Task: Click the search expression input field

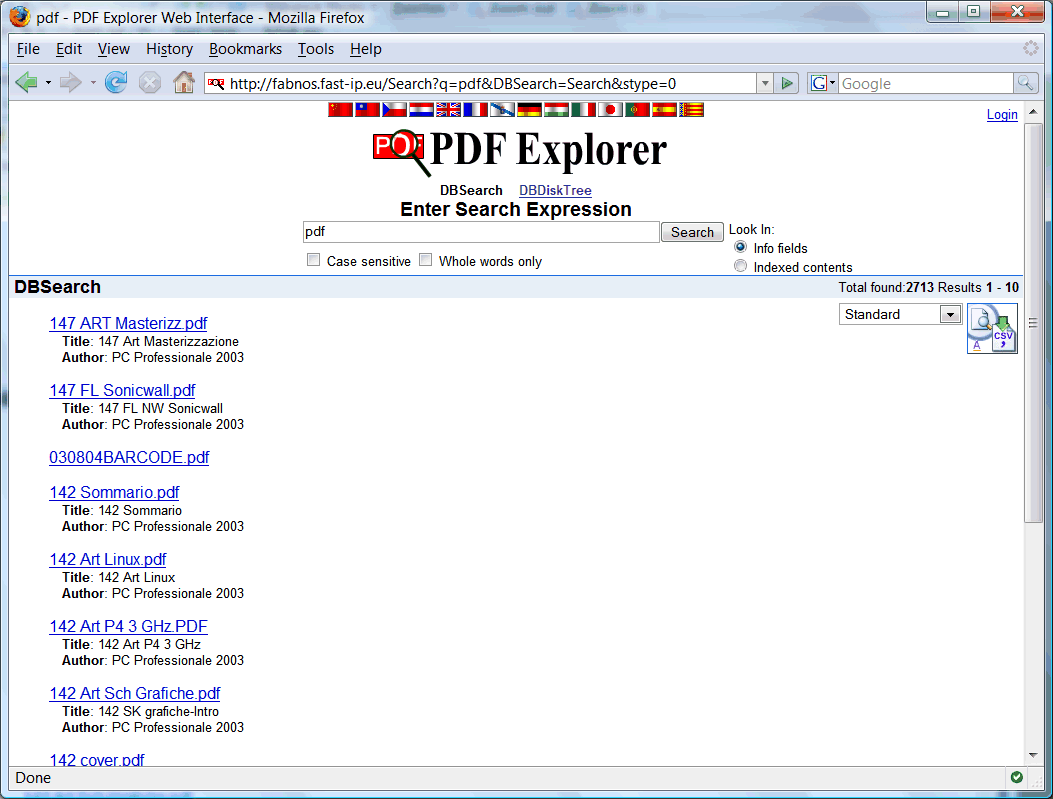Action: click(480, 232)
